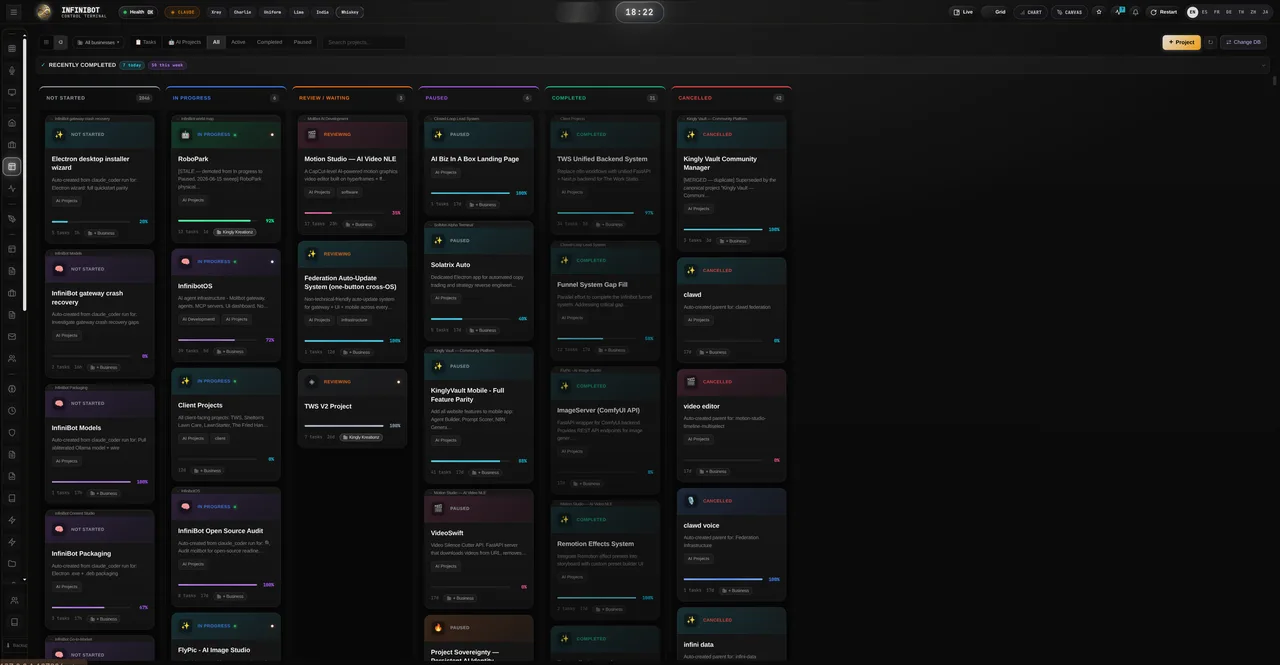Viewport: 1280px width, 665px height.
Task: Open the All businesses dropdown
Action: (x=98, y=42)
